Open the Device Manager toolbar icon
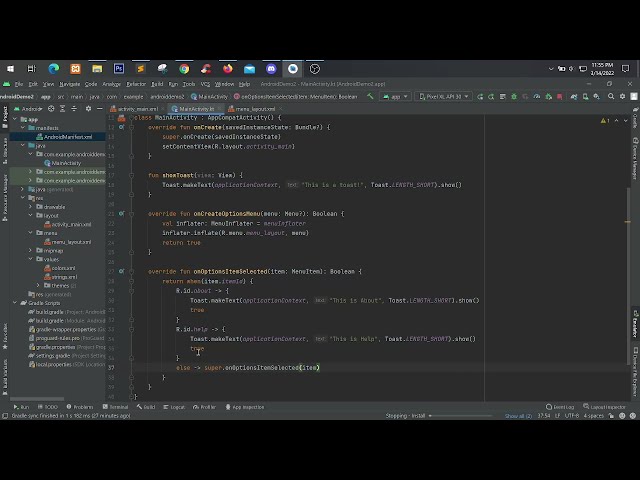The height and width of the screenshot is (480, 640). pyautogui.click(x=585, y=97)
